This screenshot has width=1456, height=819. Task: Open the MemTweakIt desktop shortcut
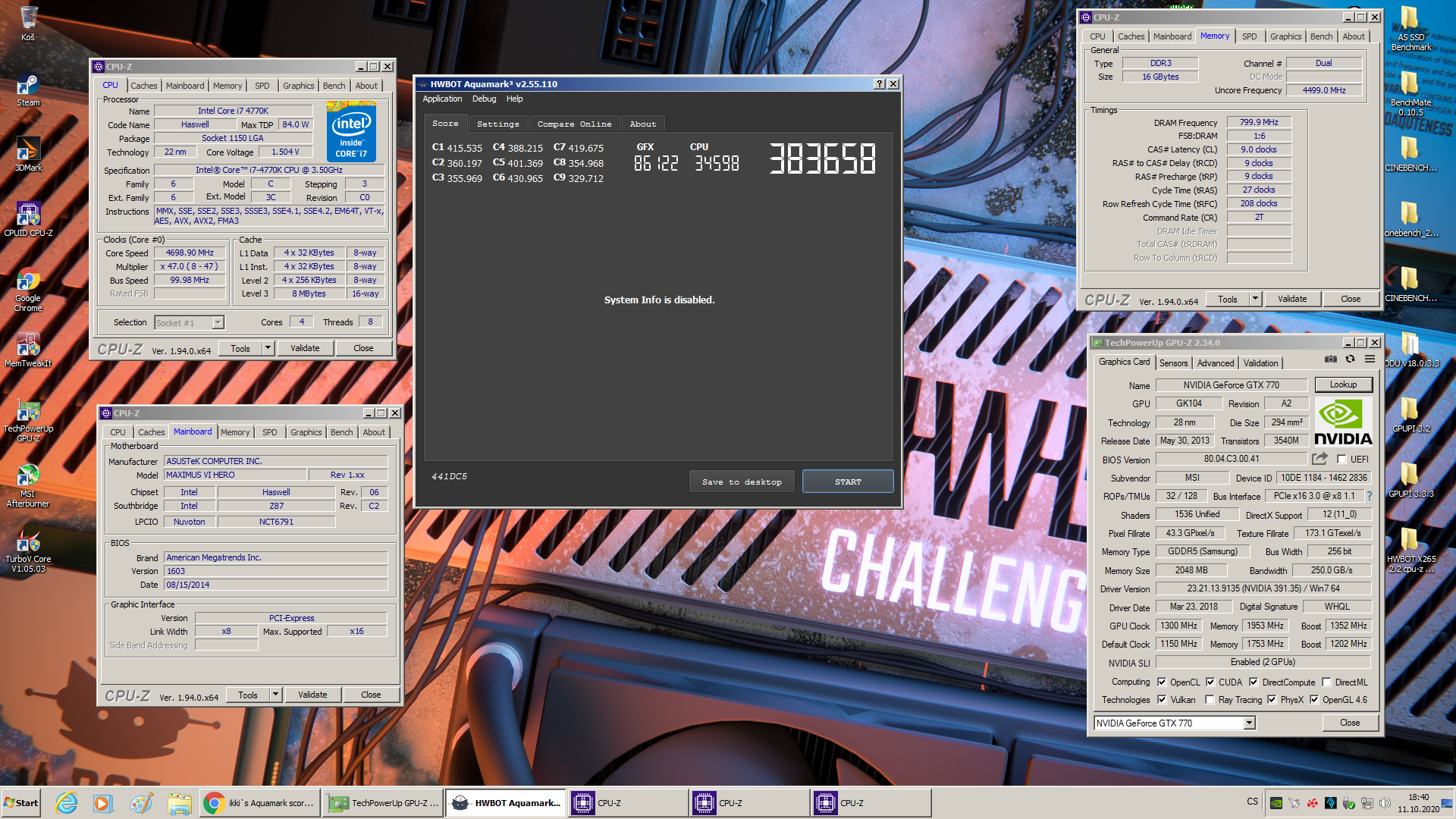(28, 351)
